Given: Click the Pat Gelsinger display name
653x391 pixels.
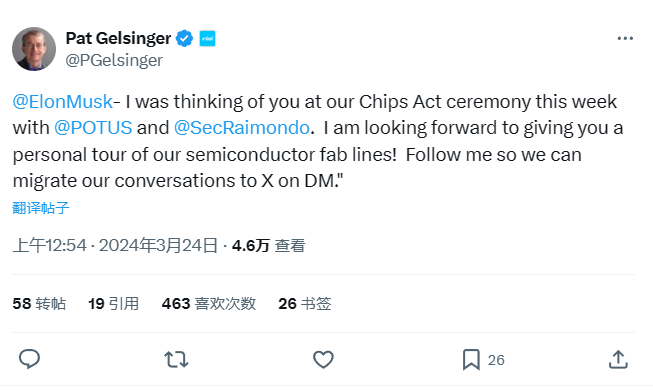Looking at the screenshot, I should click(118, 38).
